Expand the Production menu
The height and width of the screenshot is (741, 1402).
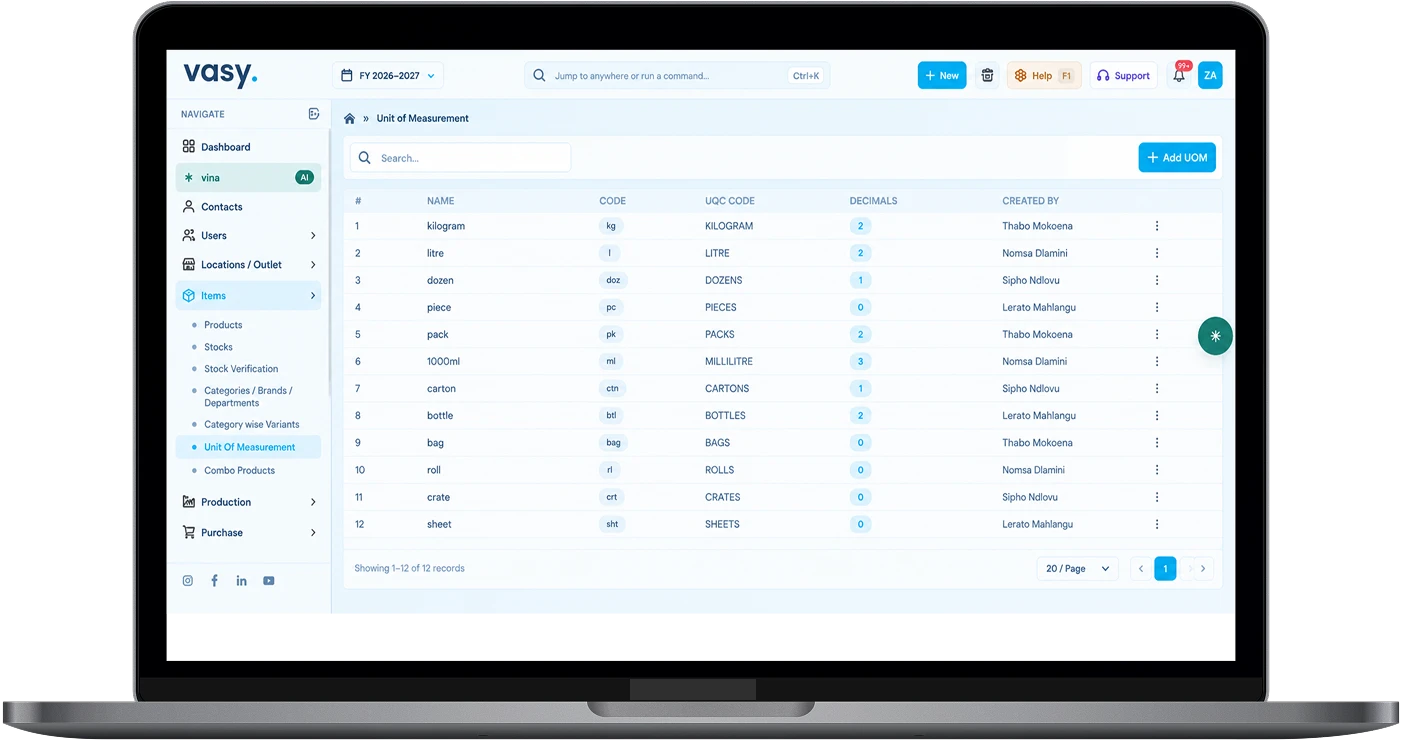coord(249,502)
